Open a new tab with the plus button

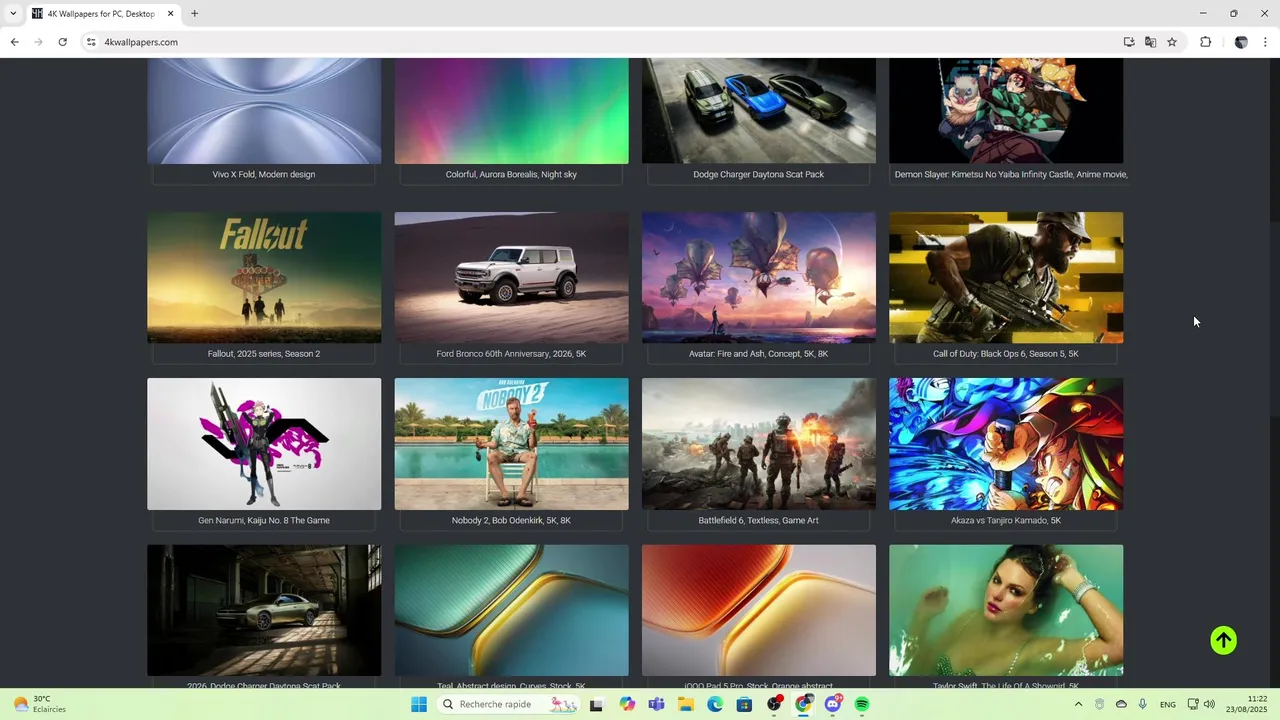194,14
